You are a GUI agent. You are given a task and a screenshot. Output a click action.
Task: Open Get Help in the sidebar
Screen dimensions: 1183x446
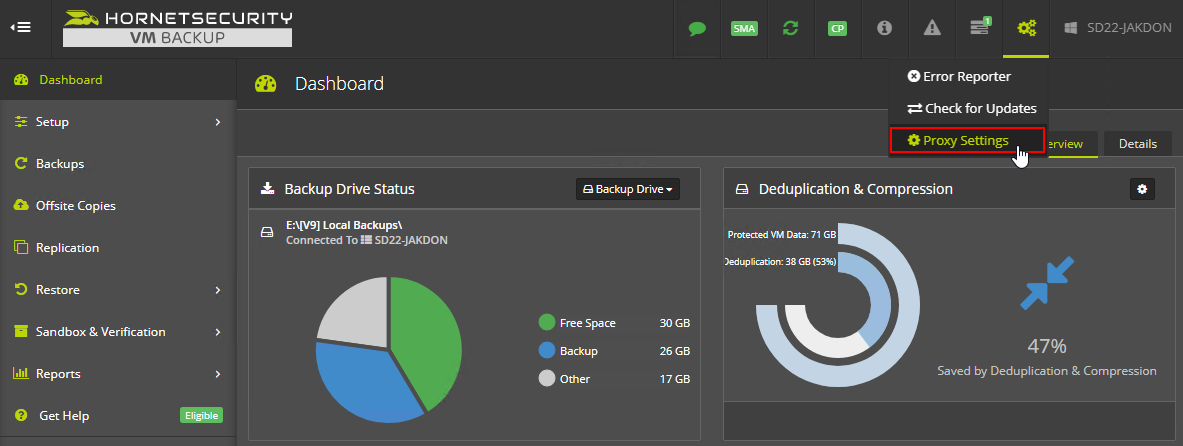point(64,416)
